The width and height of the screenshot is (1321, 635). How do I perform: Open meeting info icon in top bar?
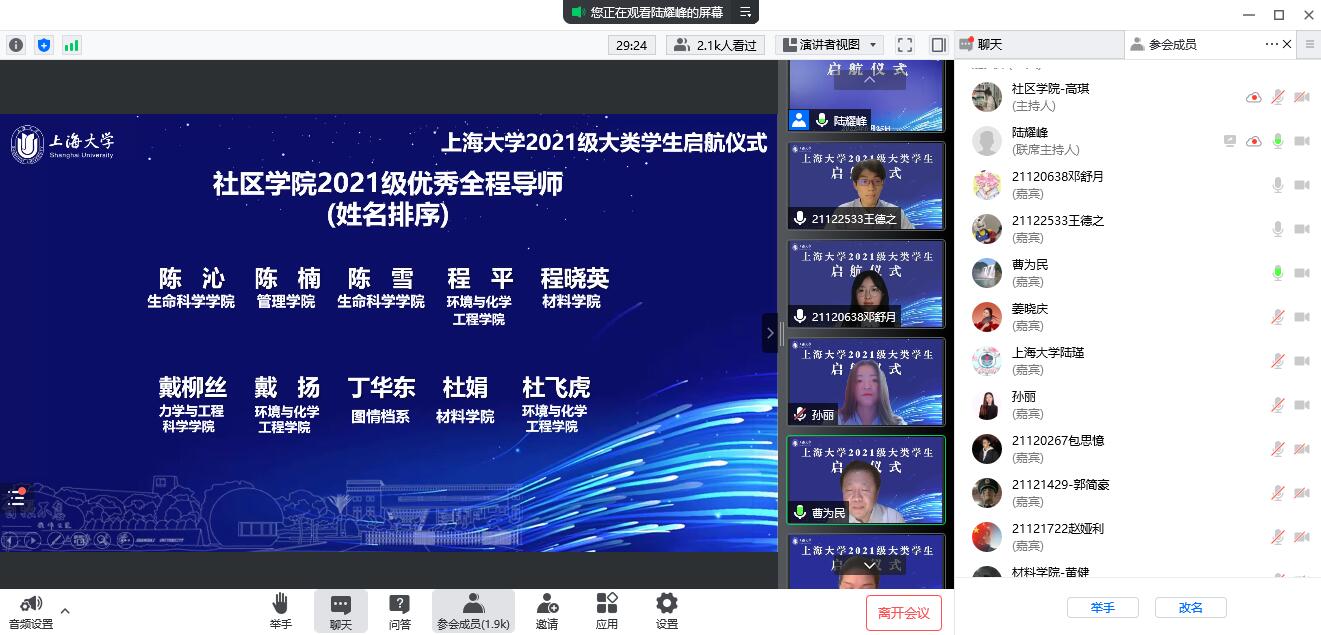tap(16, 45)
